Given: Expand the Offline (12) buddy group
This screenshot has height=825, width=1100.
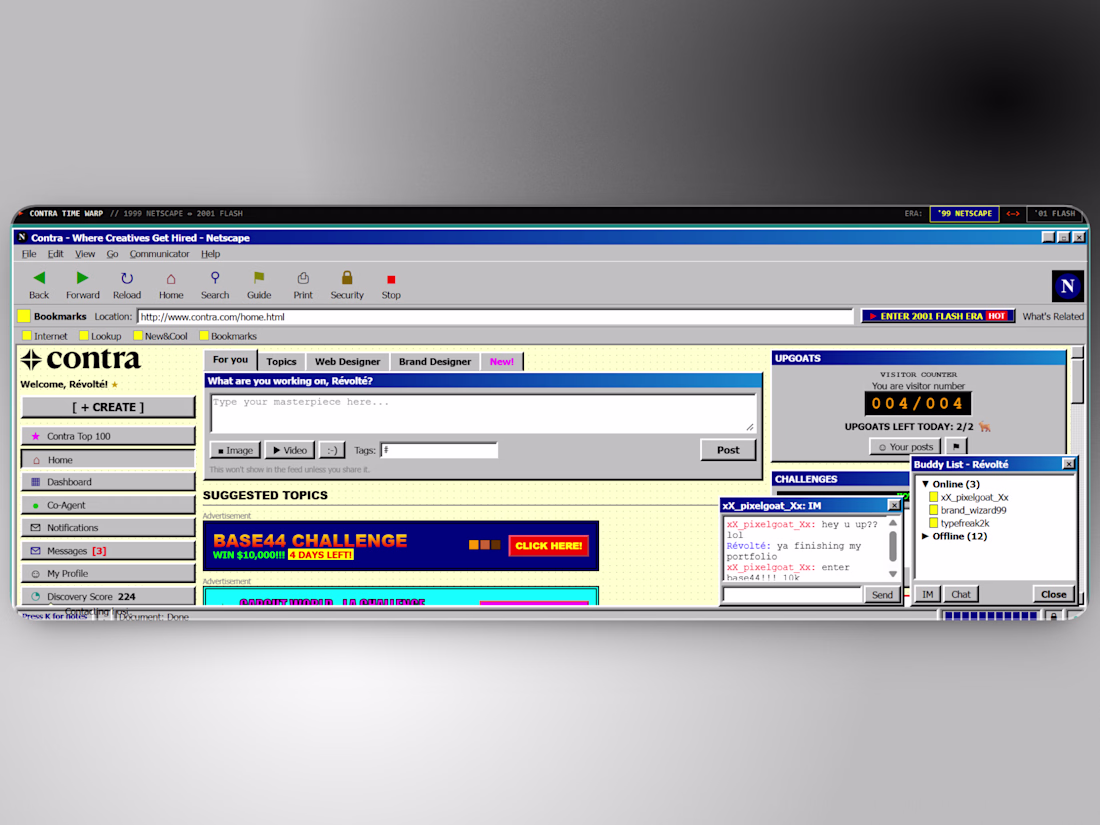Looking at the screenshot, I should pyautogui.click(x=925, y=536).
